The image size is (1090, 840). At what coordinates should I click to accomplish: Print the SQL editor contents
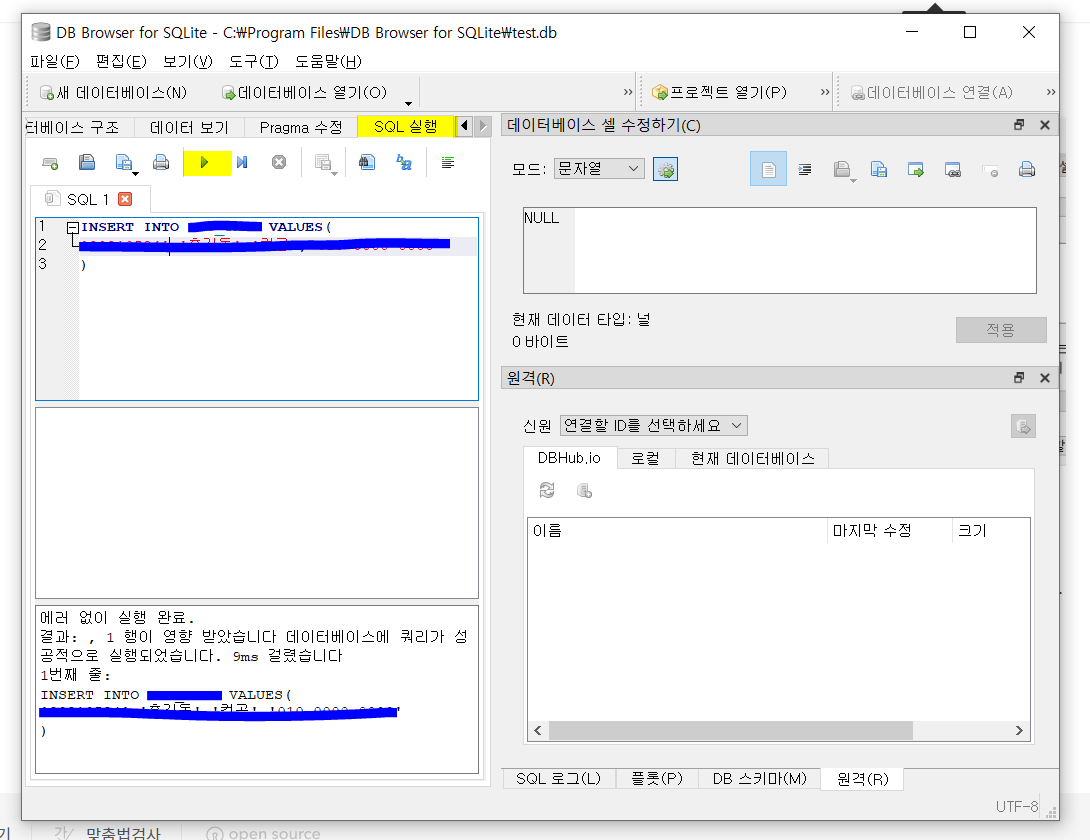pyautogui.click(x=161, y=163)
